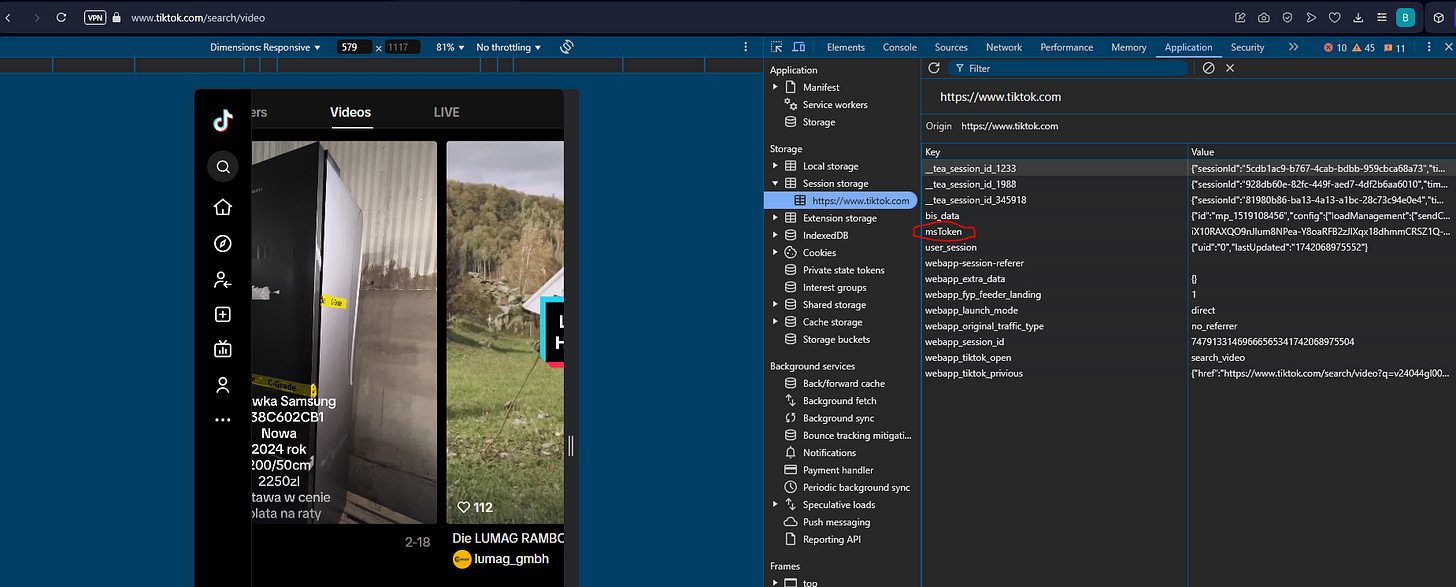Click the Upload plus icon
Screen dimensions: 1456x587
tap(223, 314)
